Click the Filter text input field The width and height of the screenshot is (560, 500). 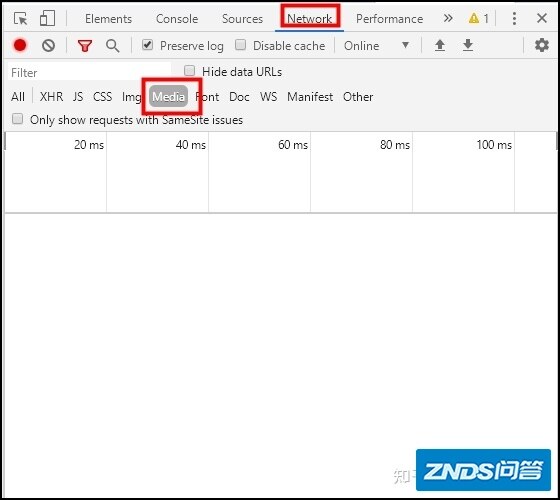coord(89,72)
